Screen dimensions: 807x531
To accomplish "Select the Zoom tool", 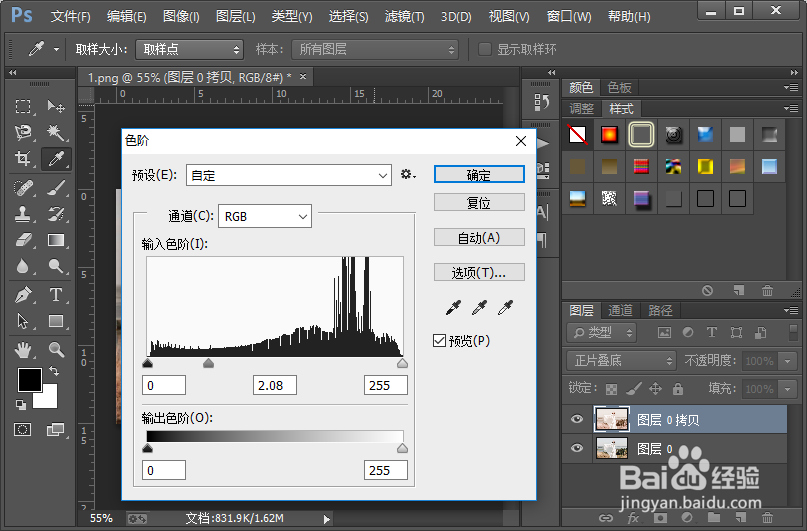I will 56,350.
